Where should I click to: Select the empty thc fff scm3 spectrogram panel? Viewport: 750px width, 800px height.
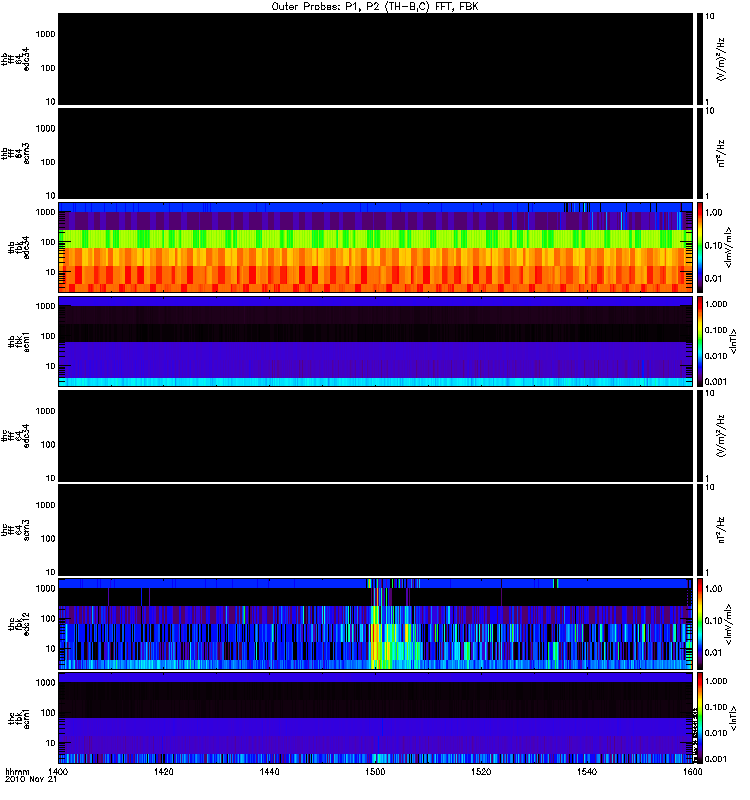(375, 529)
